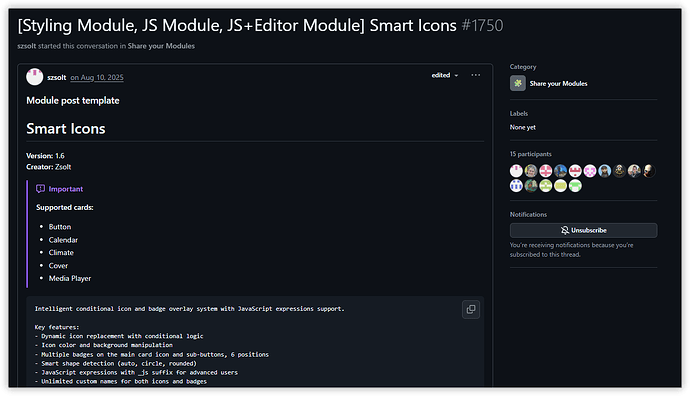Click first avatar in second participant row
This screenshot has height=396, width=690.
coord(516,186)
